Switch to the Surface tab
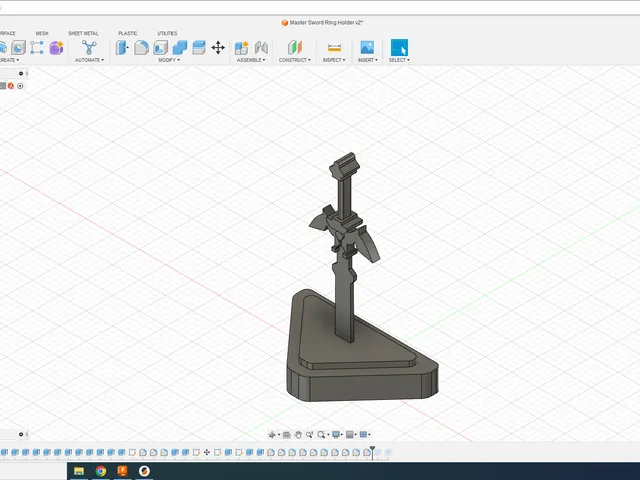This screenshot has width=640, height=480. pyautogui.click(x=7, y=33)
